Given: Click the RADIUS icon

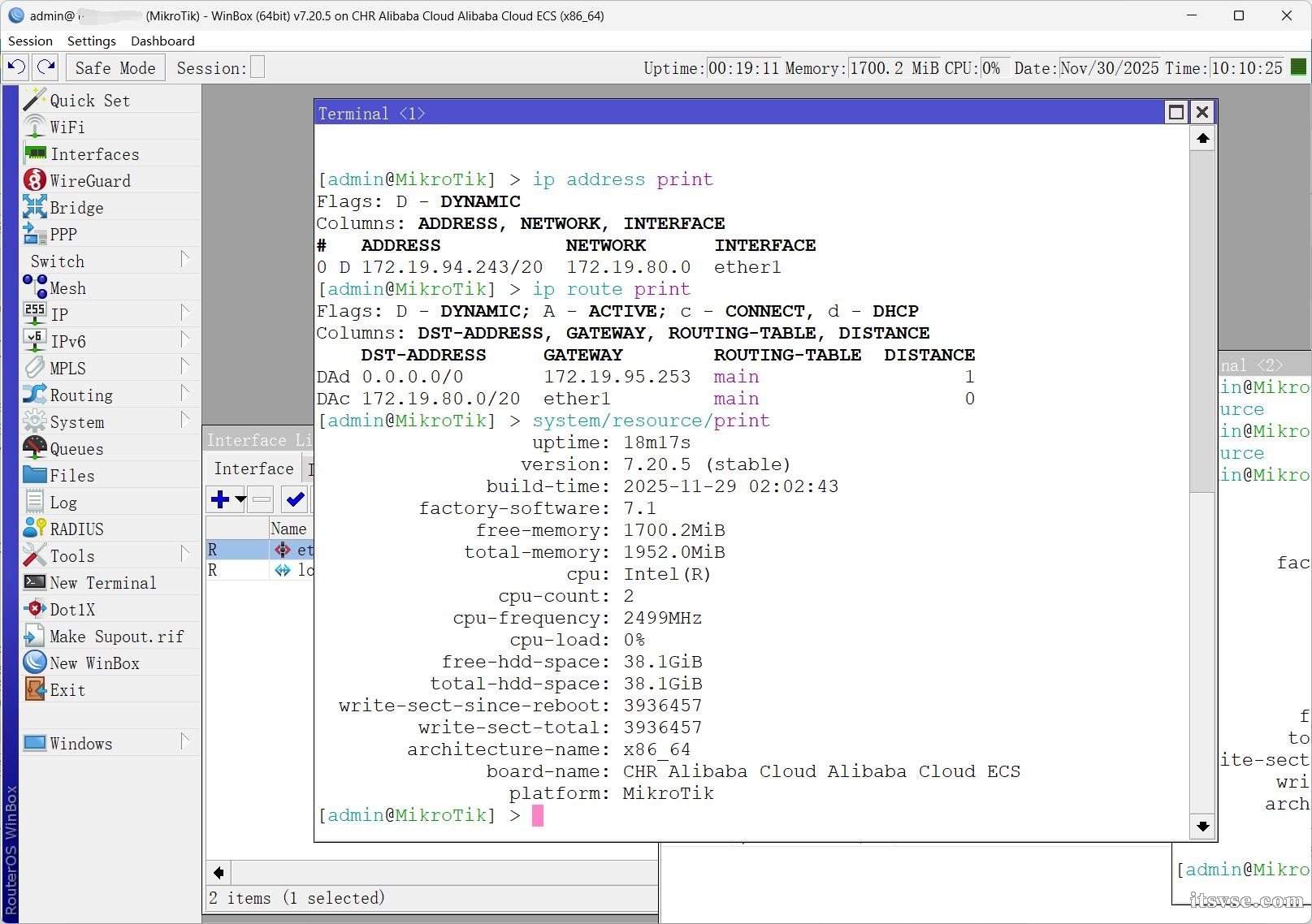Looking at the screenshot, I should (34, 529).
